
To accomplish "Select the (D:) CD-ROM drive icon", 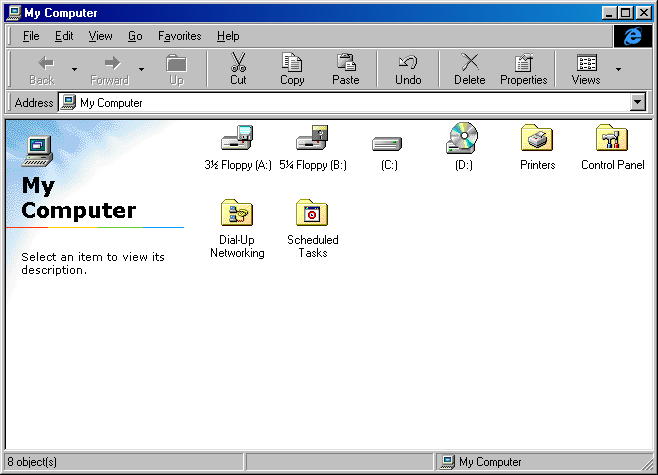I will pos(462,138).
